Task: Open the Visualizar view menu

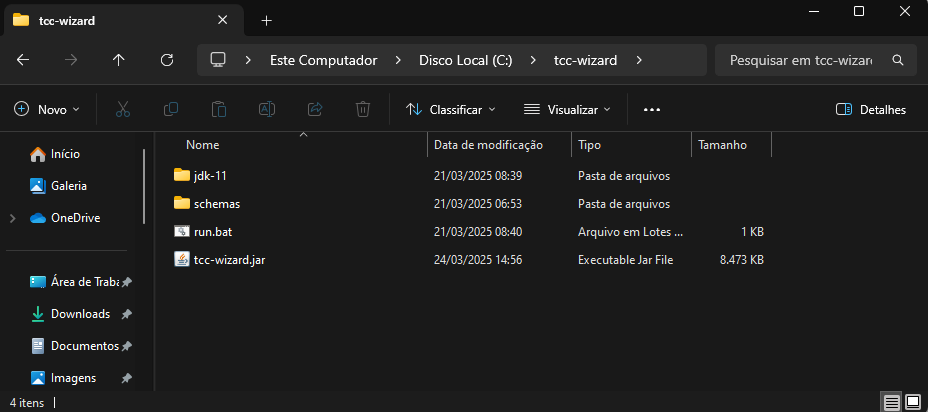Action: pyautogui.click(x=567, y=109)
